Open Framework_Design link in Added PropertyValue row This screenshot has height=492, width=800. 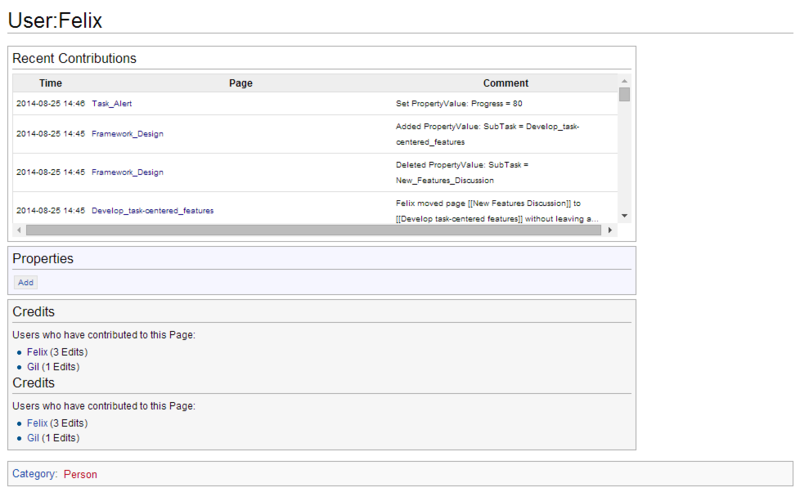(127, 133)
